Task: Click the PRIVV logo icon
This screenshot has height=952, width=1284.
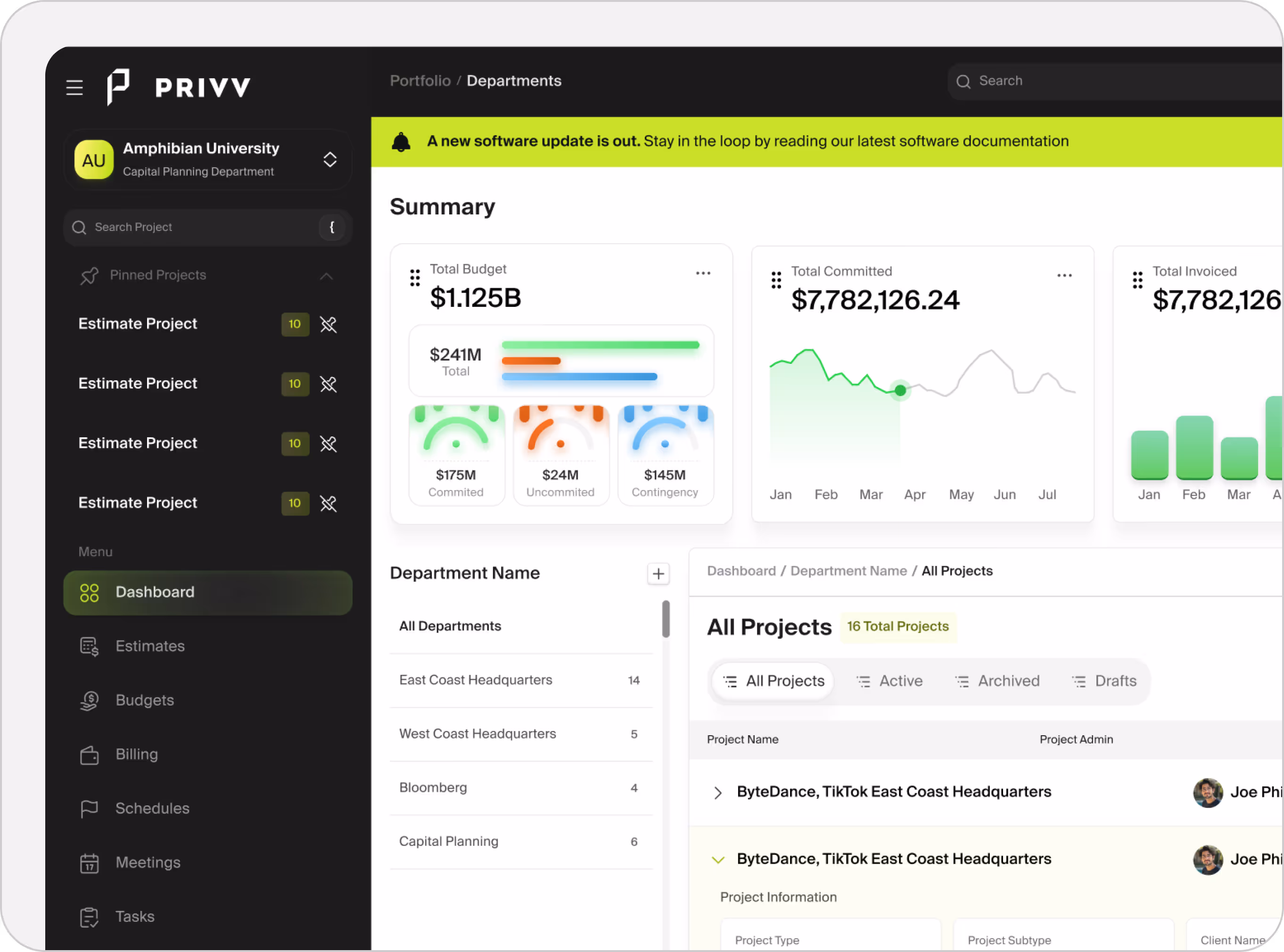Action: click(118, 87)
